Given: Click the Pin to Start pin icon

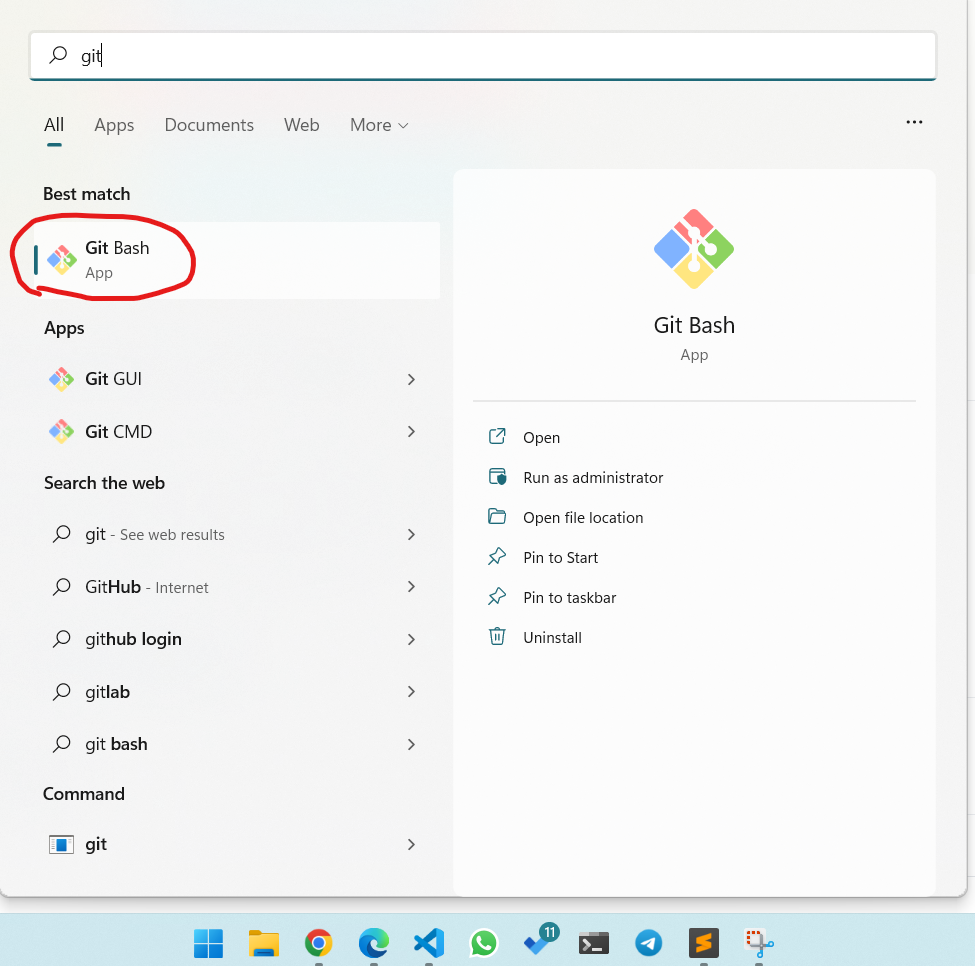Looking at the screenshot, I should point(497,557).
